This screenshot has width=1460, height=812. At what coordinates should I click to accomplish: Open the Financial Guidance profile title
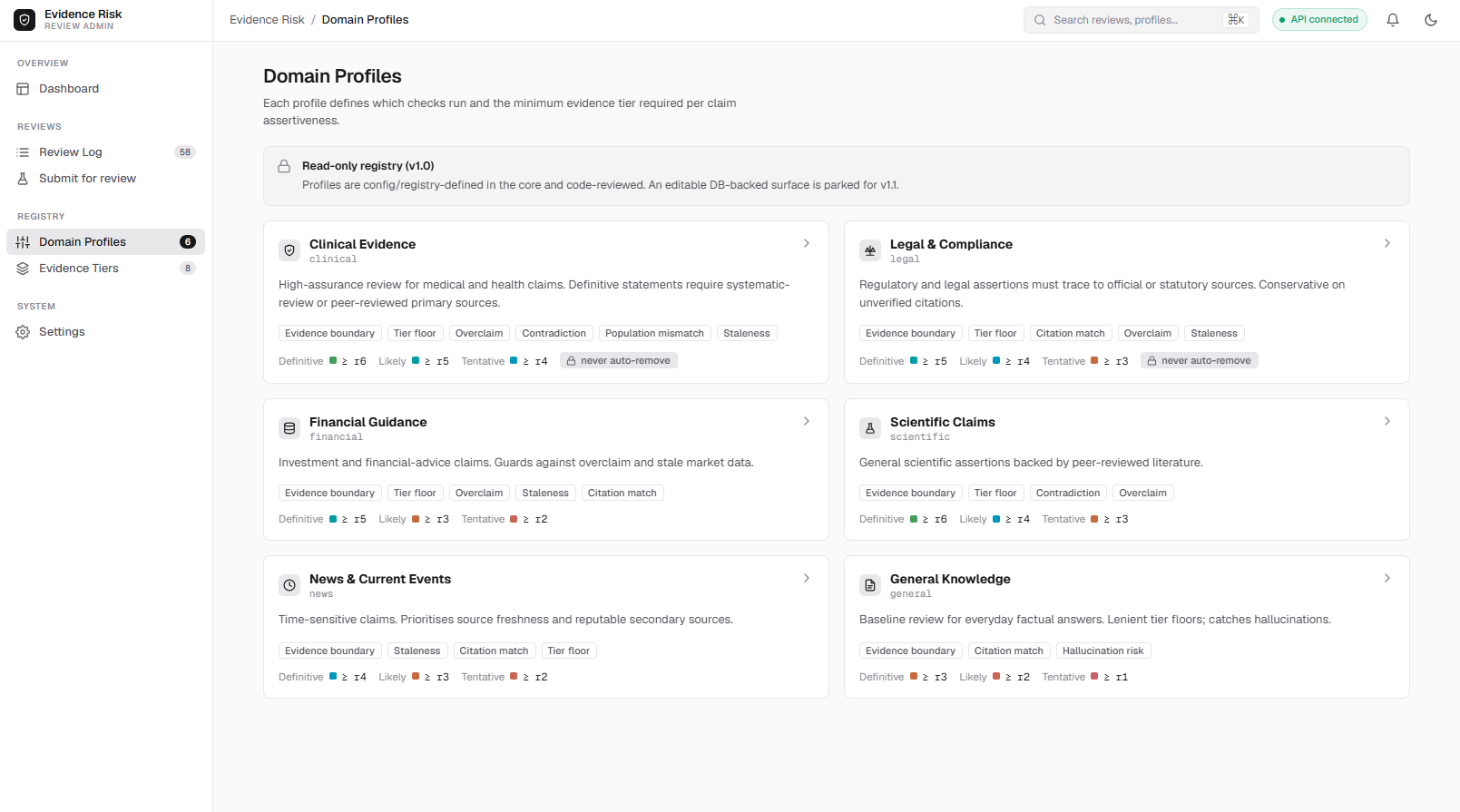(367, 422)
